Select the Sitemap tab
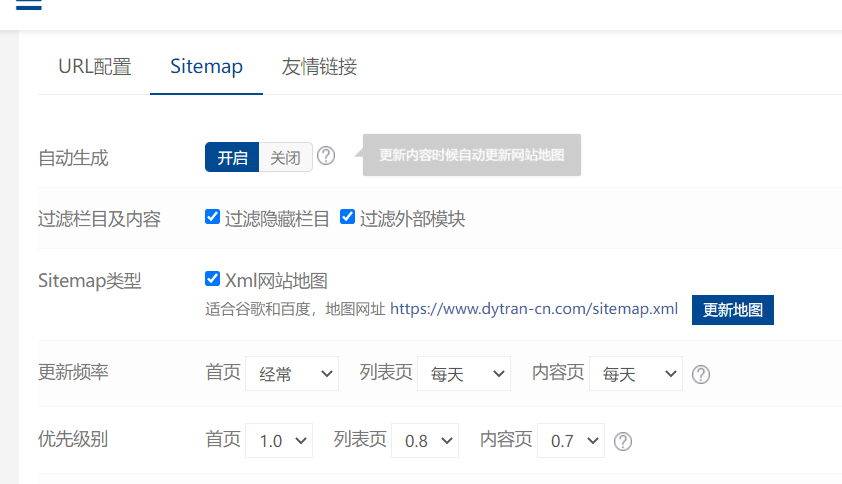The width and height of the screenshot is (842, 484). (206, 67)
